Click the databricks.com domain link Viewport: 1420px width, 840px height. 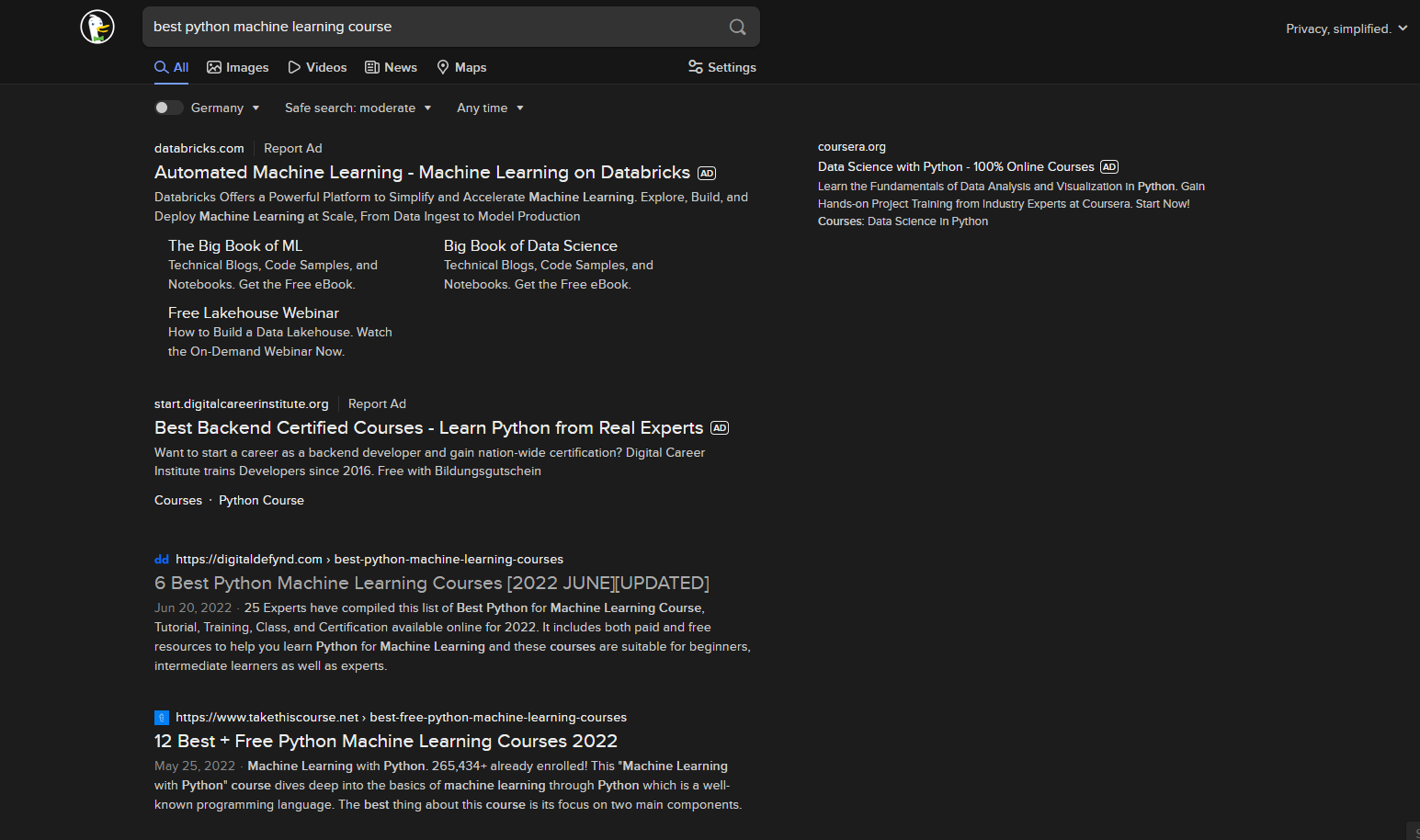click(x=199, y=148)
